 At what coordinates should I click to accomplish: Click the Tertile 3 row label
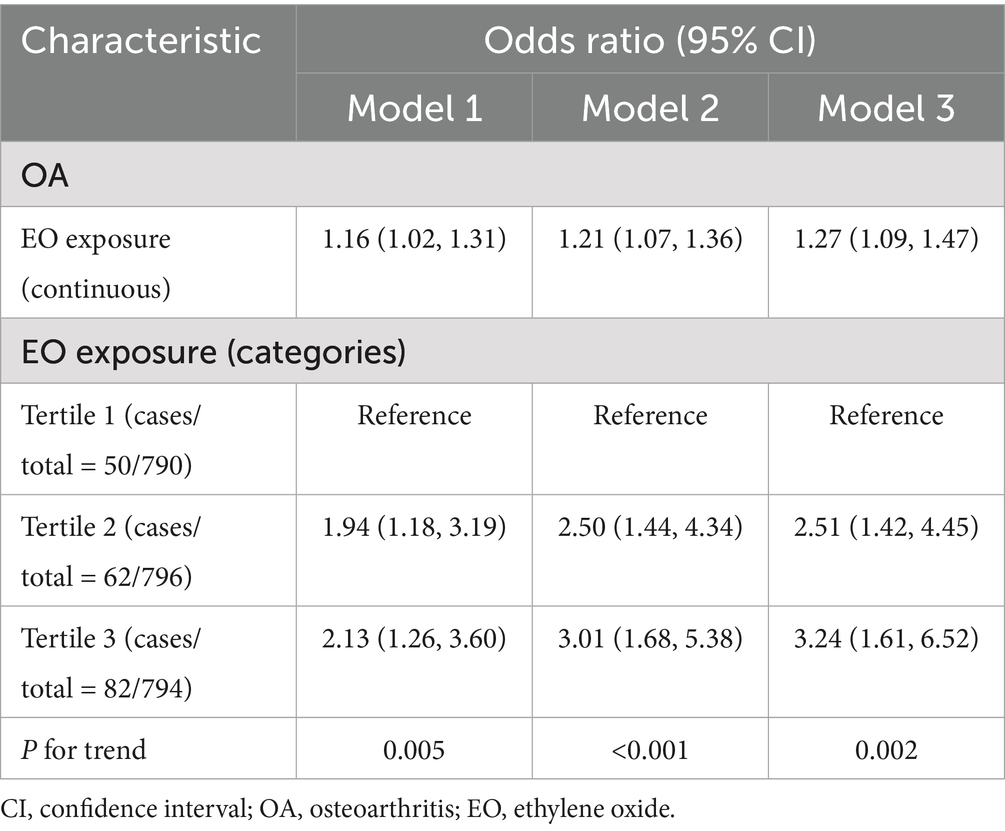[114, 660]
